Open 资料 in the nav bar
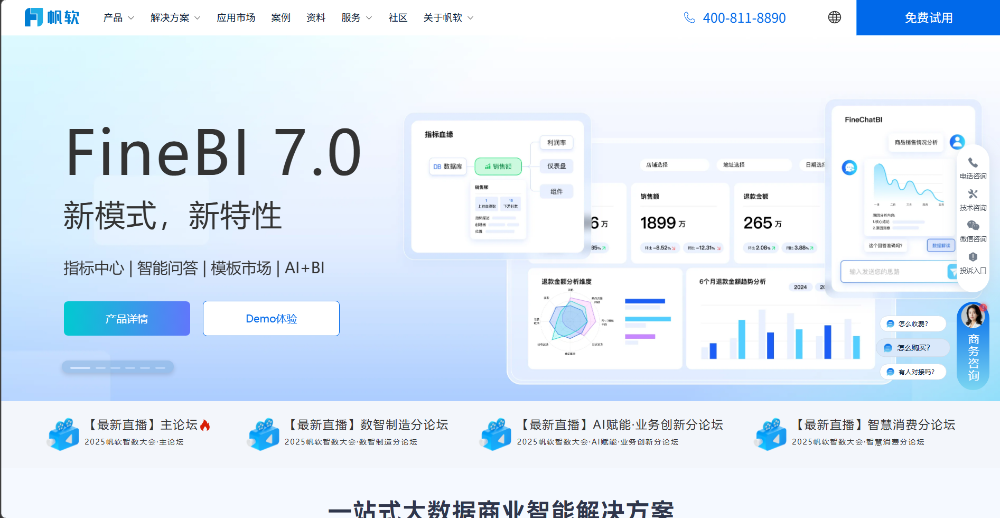Image resolution: width=1000 pixels, height=518 pixels. tap(316, 18)
